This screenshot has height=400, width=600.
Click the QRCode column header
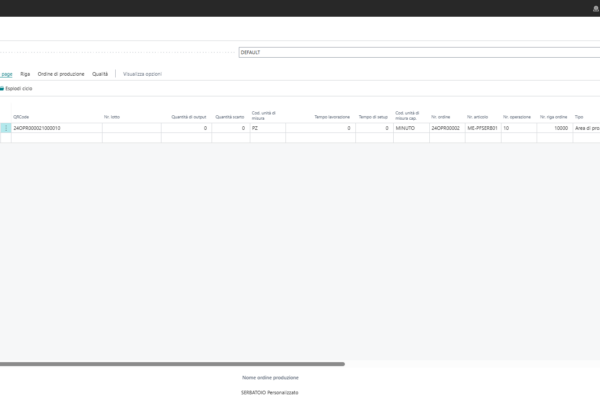(x=21, y=117)
